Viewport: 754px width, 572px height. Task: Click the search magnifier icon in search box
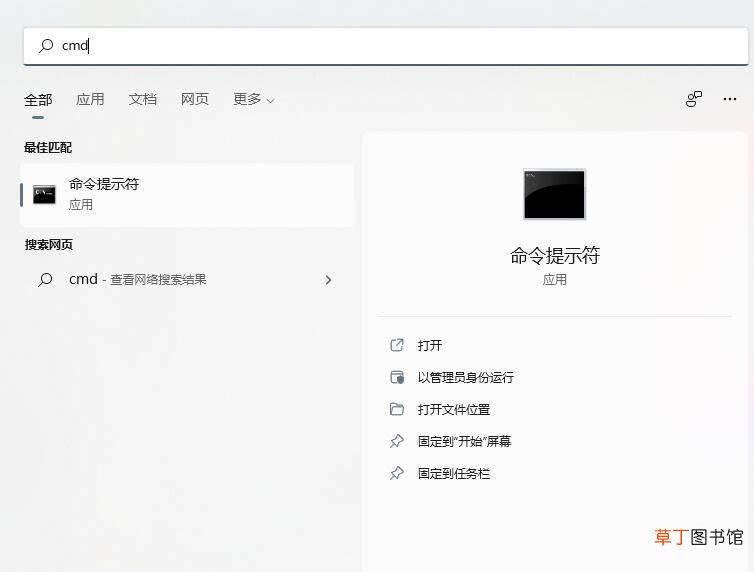click(x=46, y=46)
